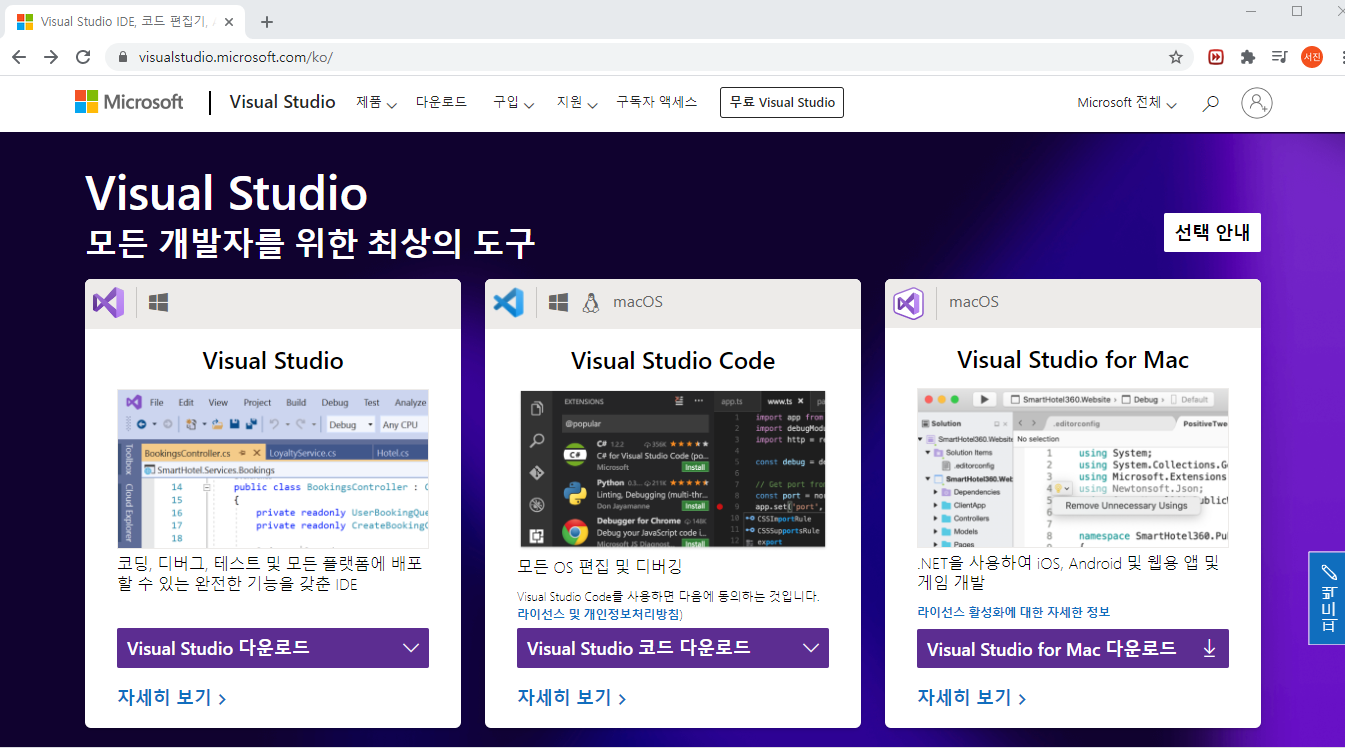1345x749 pixels.
Task: Open the media control playlist icon
Action: pos(1279,57)
